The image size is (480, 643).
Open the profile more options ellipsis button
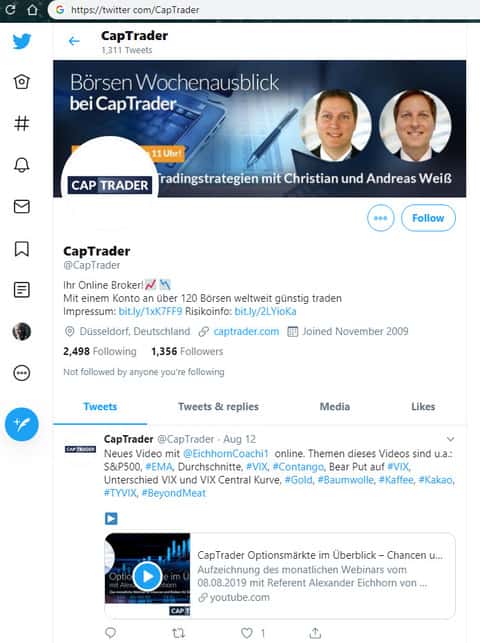pyautogui.click(x=380, y=218)
